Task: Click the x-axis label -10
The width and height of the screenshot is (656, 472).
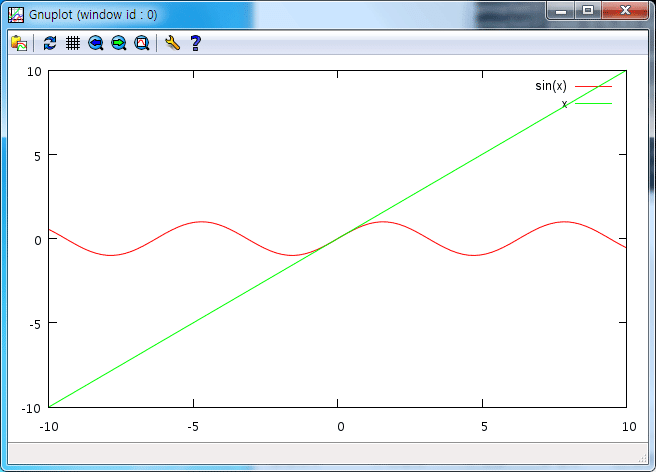Action: [x=49, y=427]
